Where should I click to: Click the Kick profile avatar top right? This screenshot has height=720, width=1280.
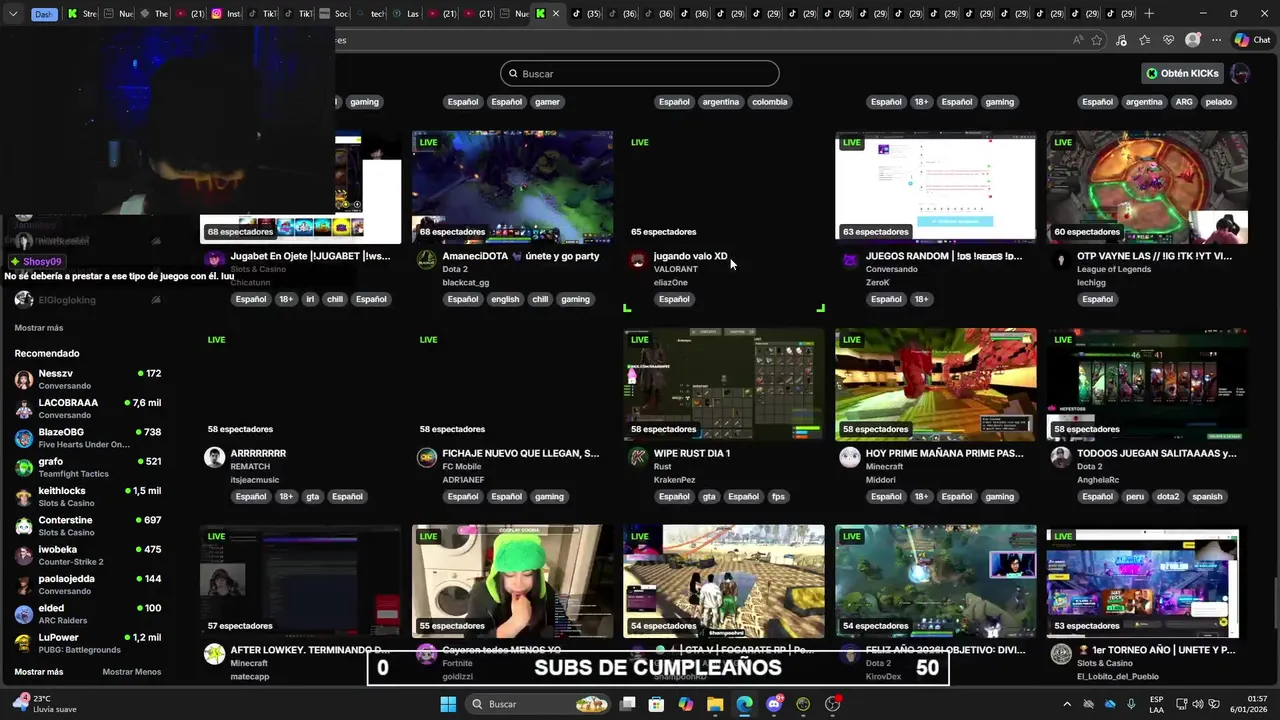1240,73
